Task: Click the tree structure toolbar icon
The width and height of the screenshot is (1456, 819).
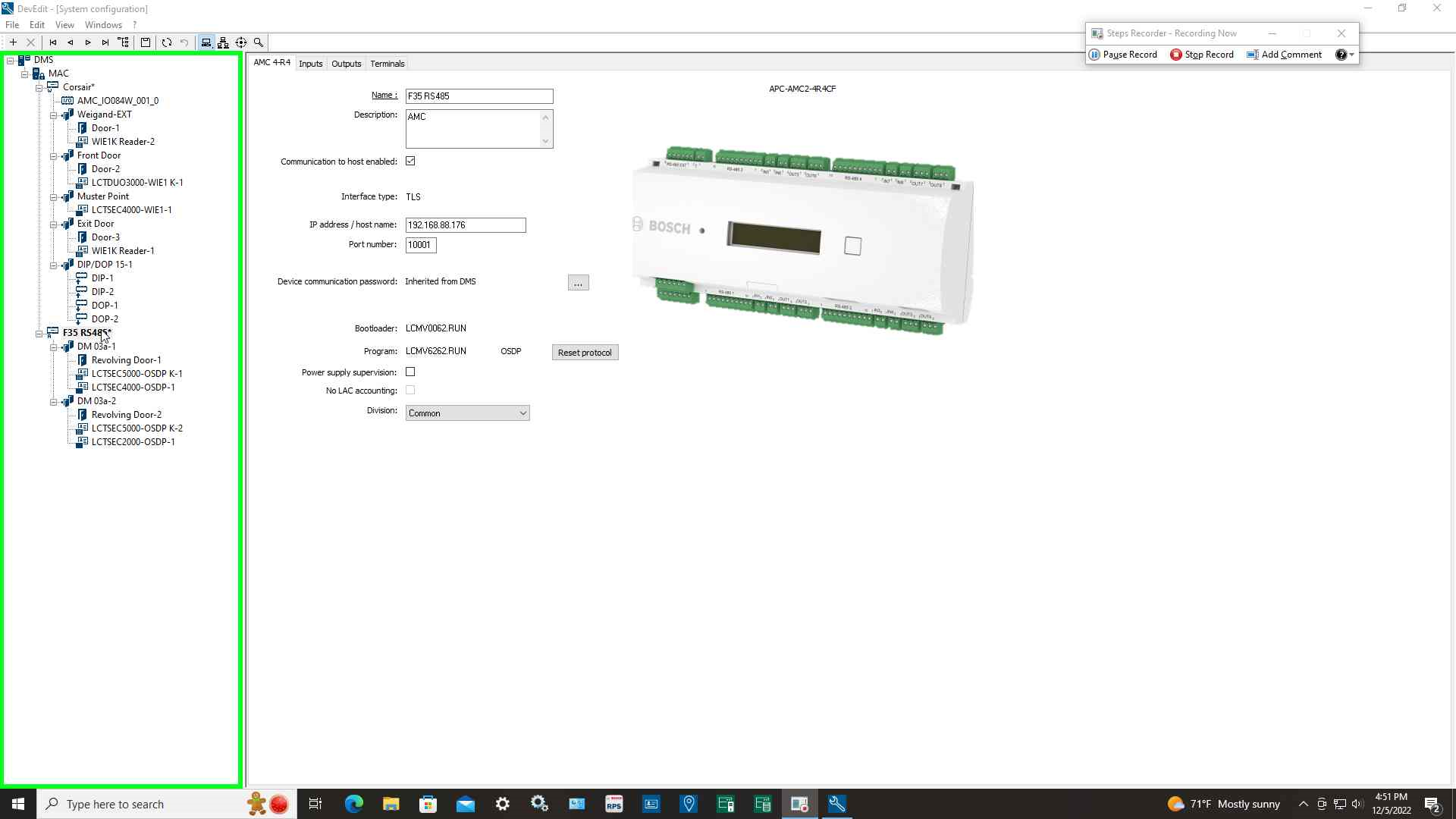Action: point(124,42)
